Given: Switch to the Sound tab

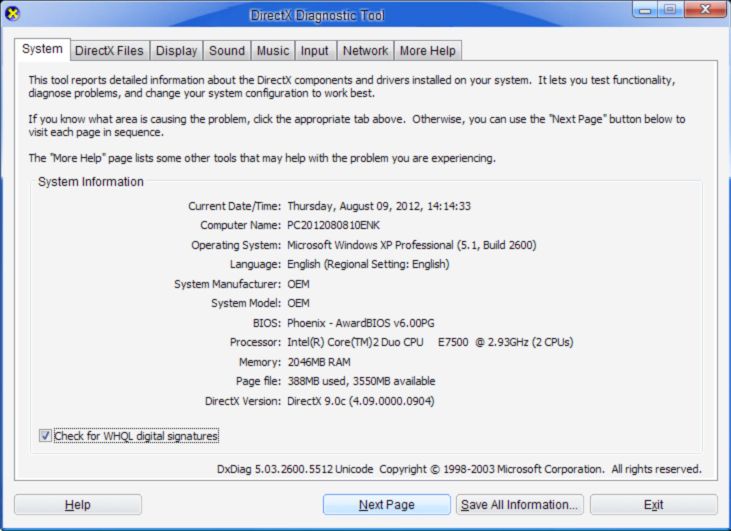Looking at the screenshot, I should coord(227,51).
